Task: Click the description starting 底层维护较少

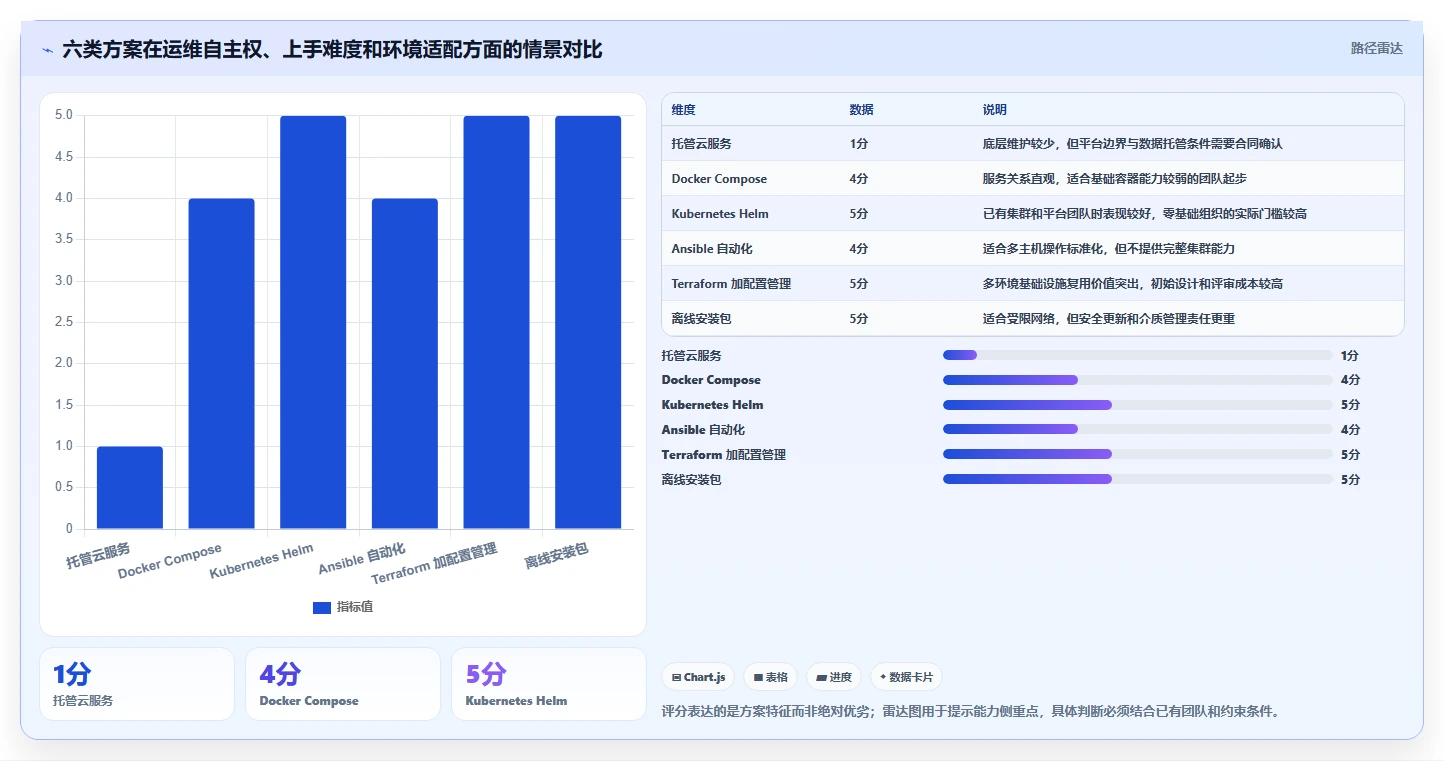Action: (1133, 144)
